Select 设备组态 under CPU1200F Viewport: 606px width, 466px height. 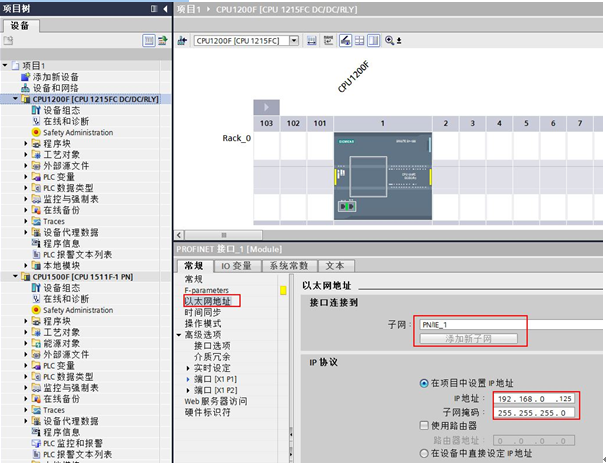click(61, 110)
